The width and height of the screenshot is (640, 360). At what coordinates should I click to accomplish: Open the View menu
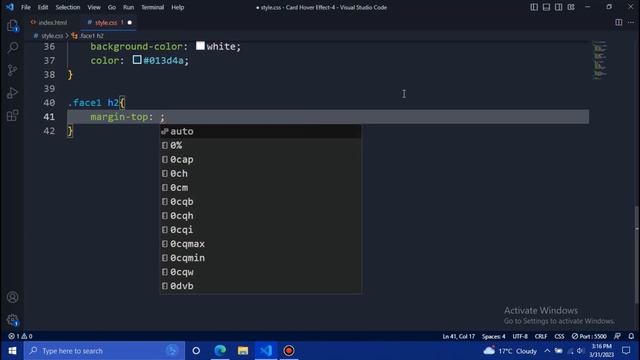click(x=94, y=7)
